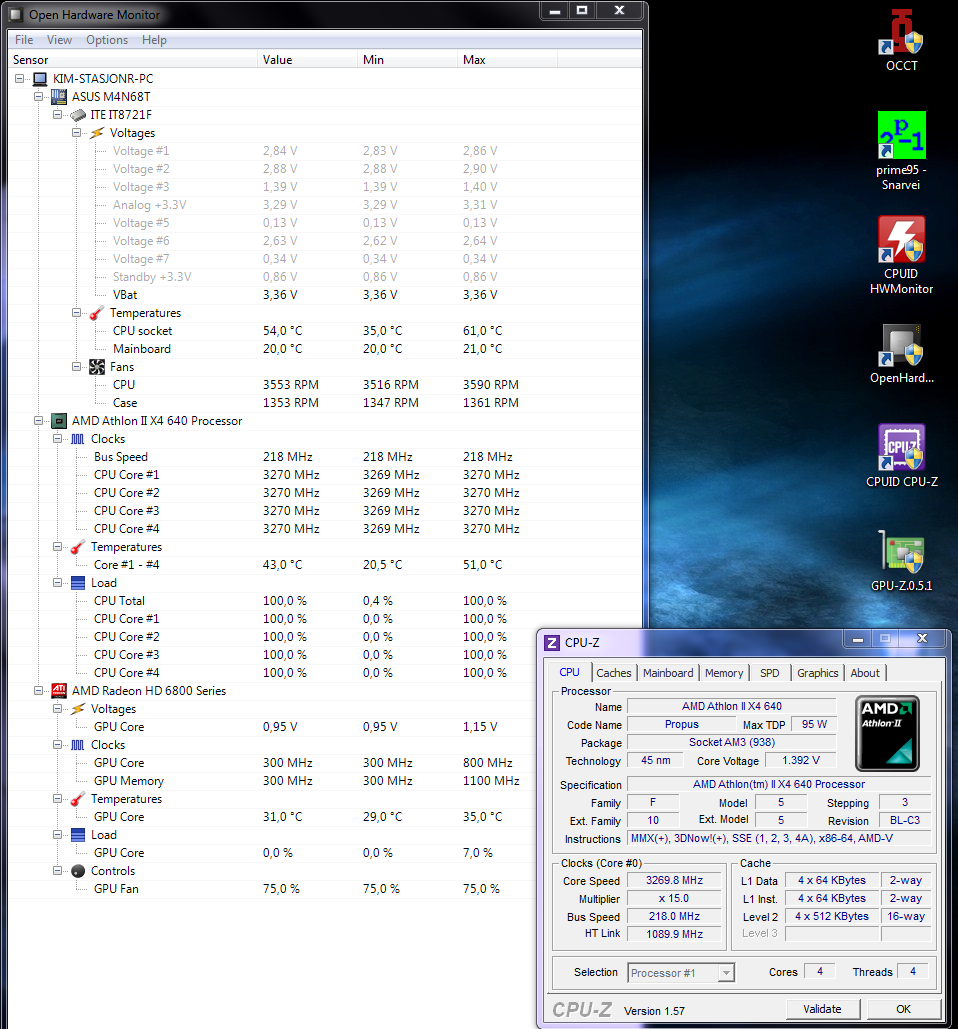Click the lightning icon beside ITE Voltages
Image resolution: width=958 pixels, height=1029 pixels.
tap(97, 133)
